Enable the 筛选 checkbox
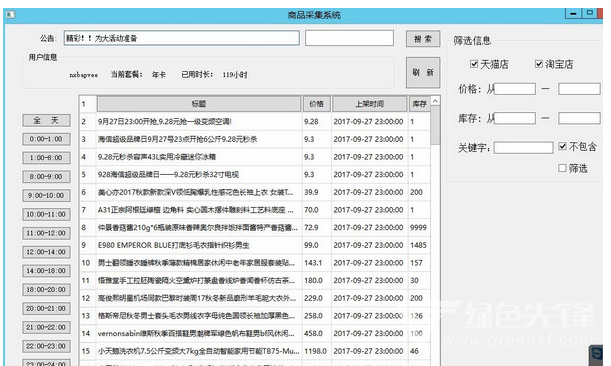611x366 pixels. [562, 168]
